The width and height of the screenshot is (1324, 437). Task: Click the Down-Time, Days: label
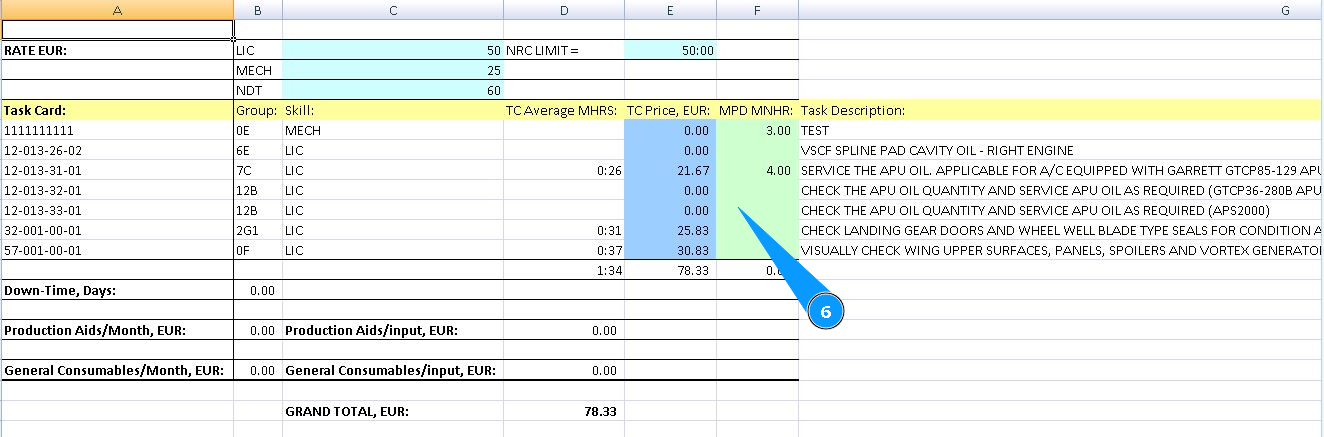117,290
